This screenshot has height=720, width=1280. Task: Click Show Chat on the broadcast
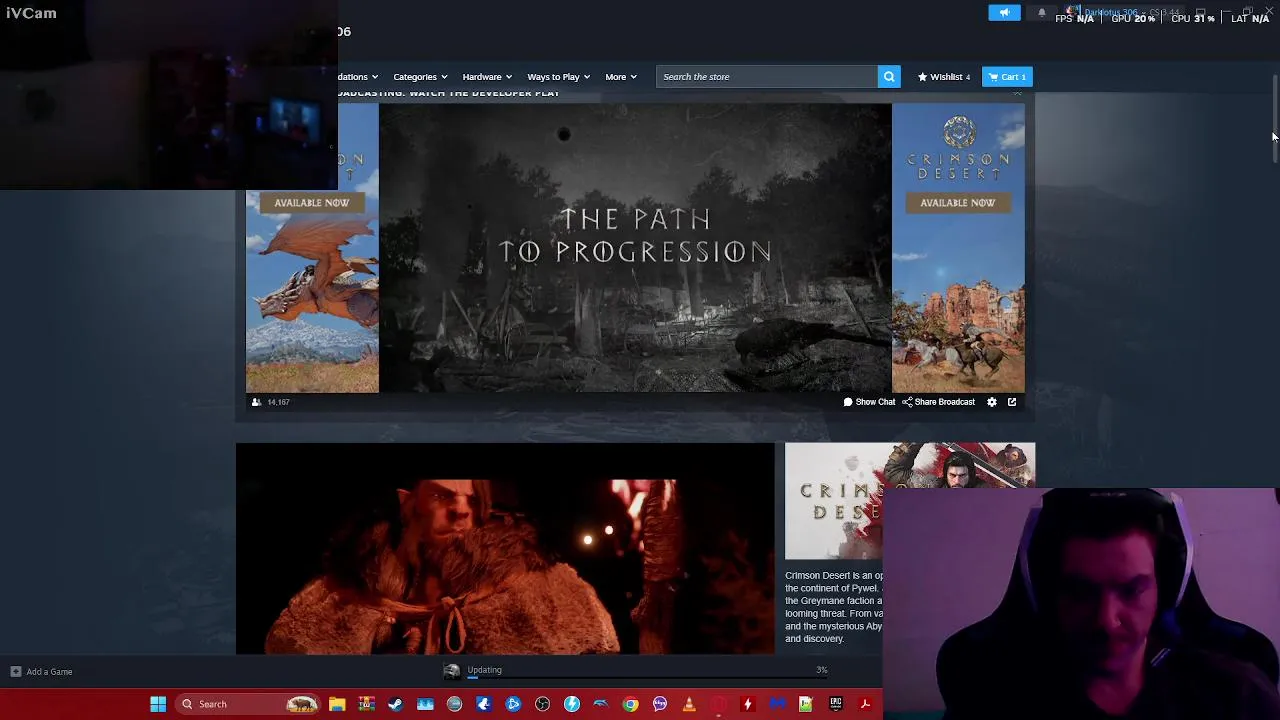pos(869,402)
